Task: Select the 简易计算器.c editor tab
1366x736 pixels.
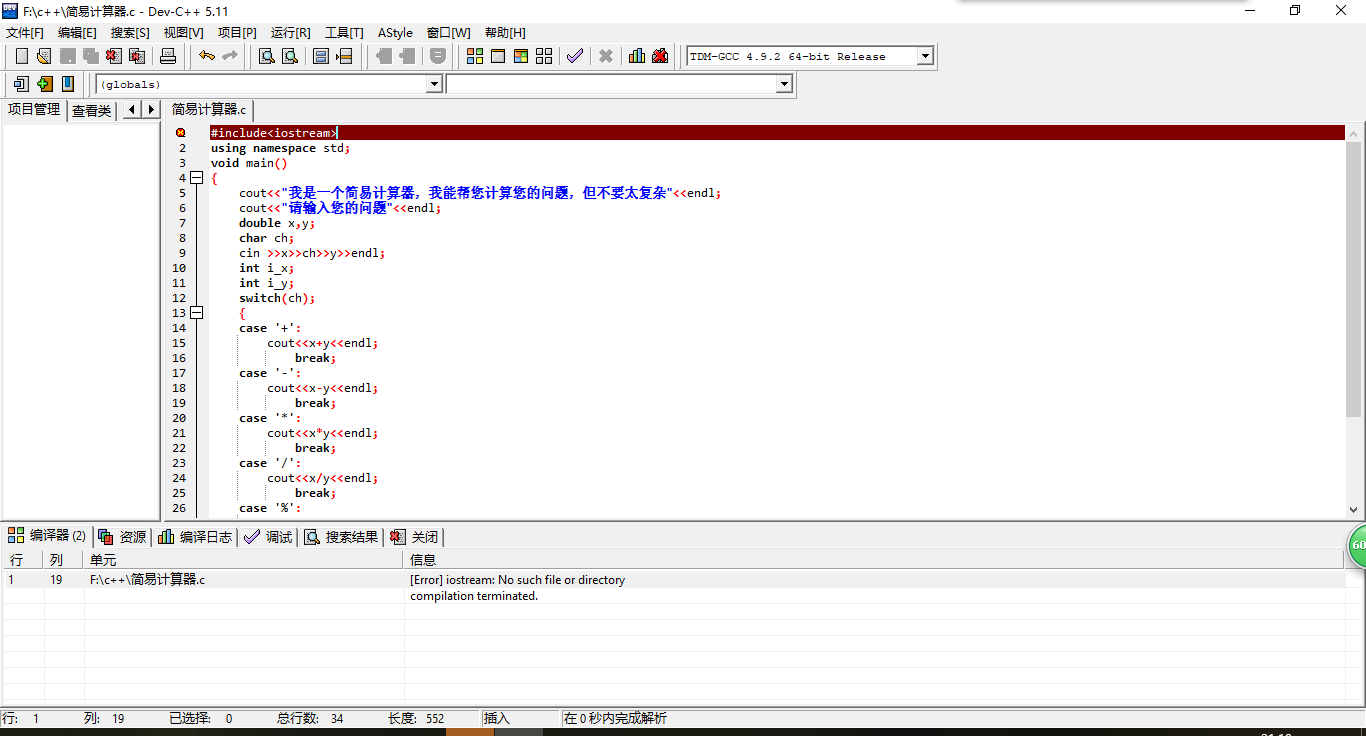Action: click(209, 109)
